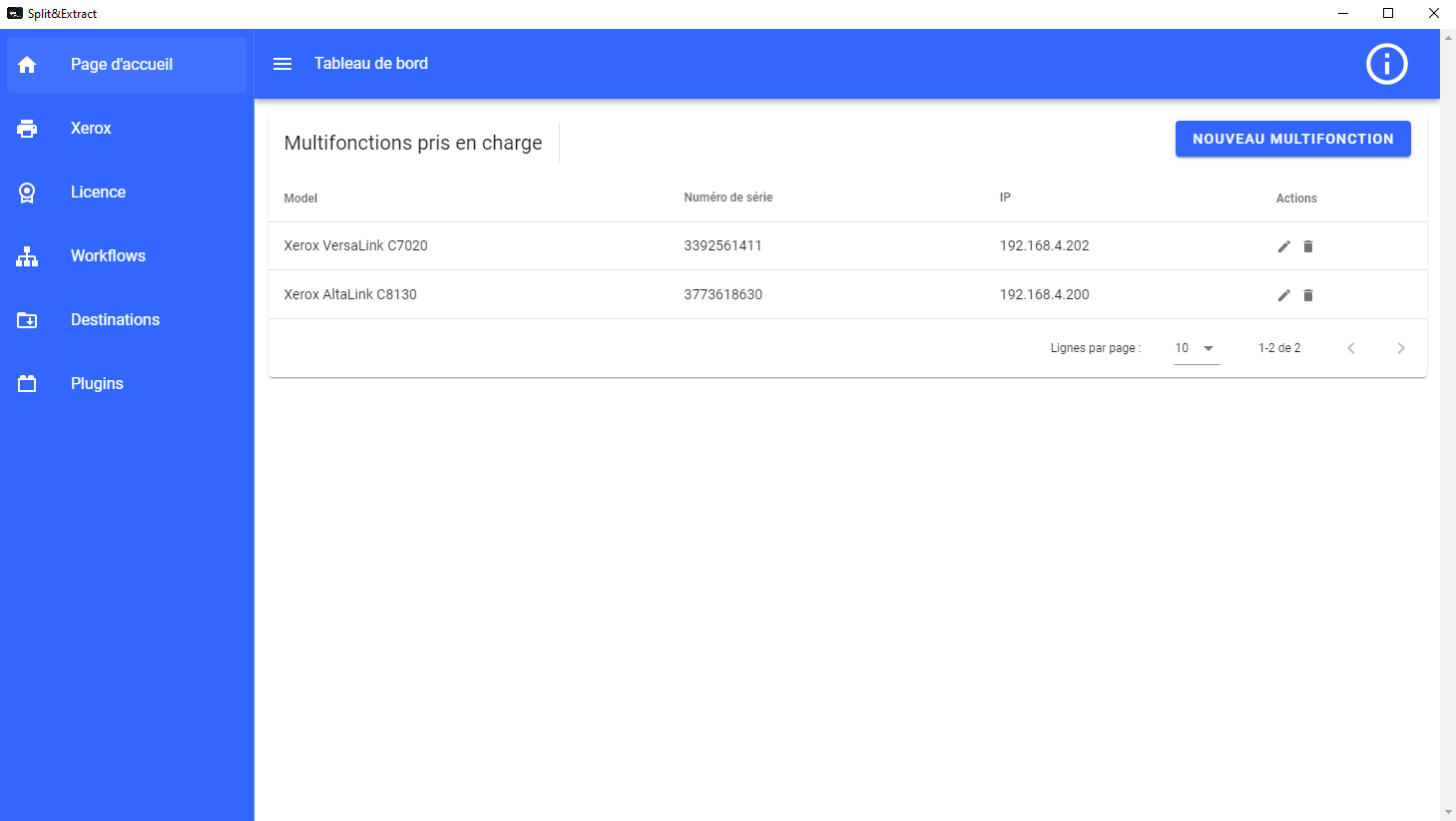Click the Split&Extract title bar icon
The image size is (1456, 821).
pos(15,14)
